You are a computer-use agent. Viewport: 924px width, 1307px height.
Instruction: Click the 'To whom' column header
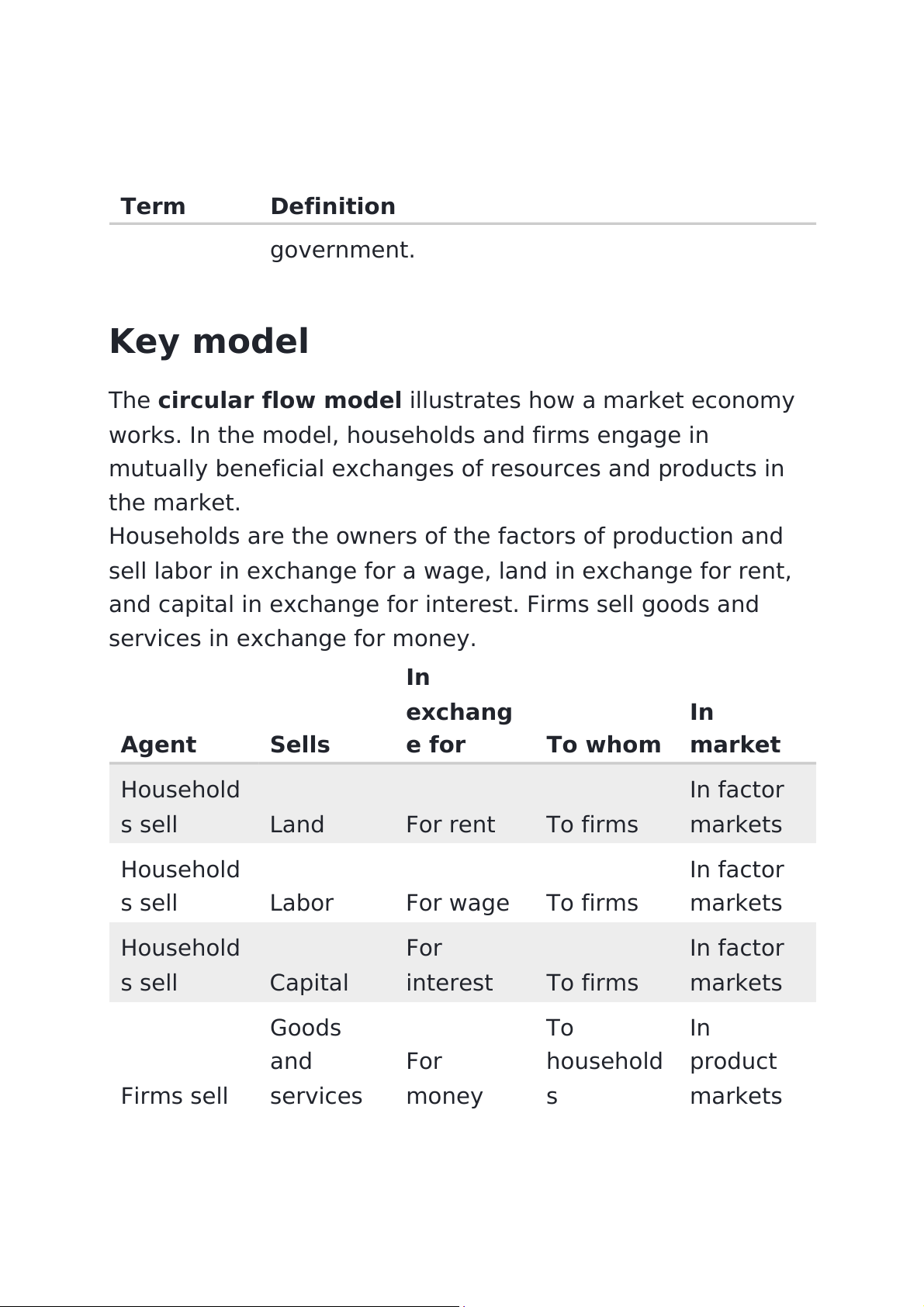point(603,745)
